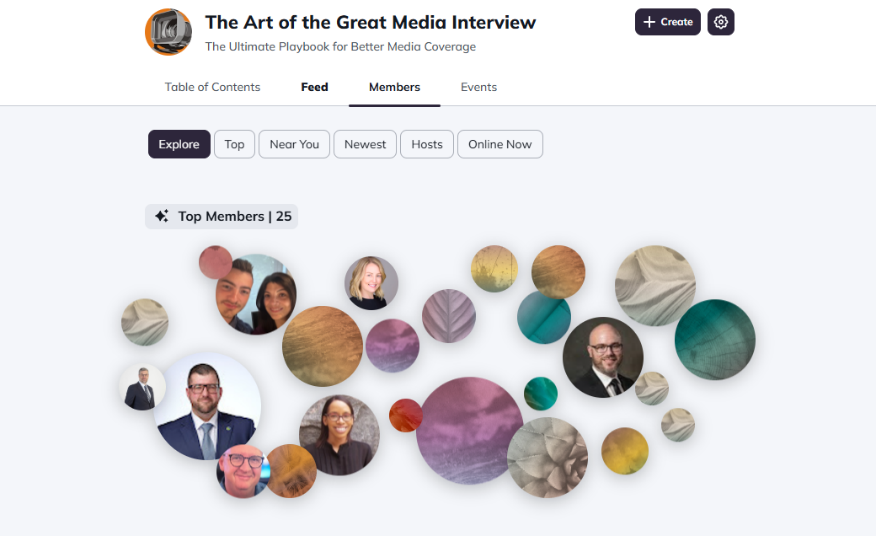
Task: Show Newest members
Action: coord(365,144)
